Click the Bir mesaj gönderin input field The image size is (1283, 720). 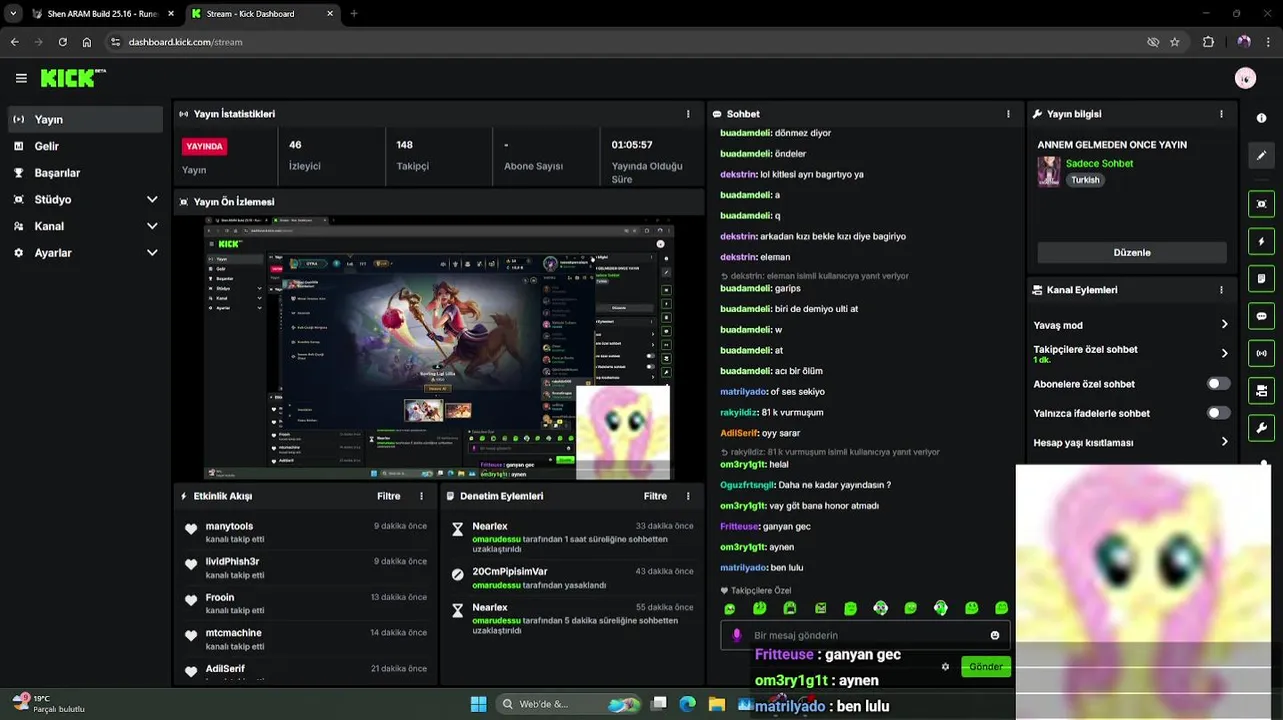click(865, 635)
